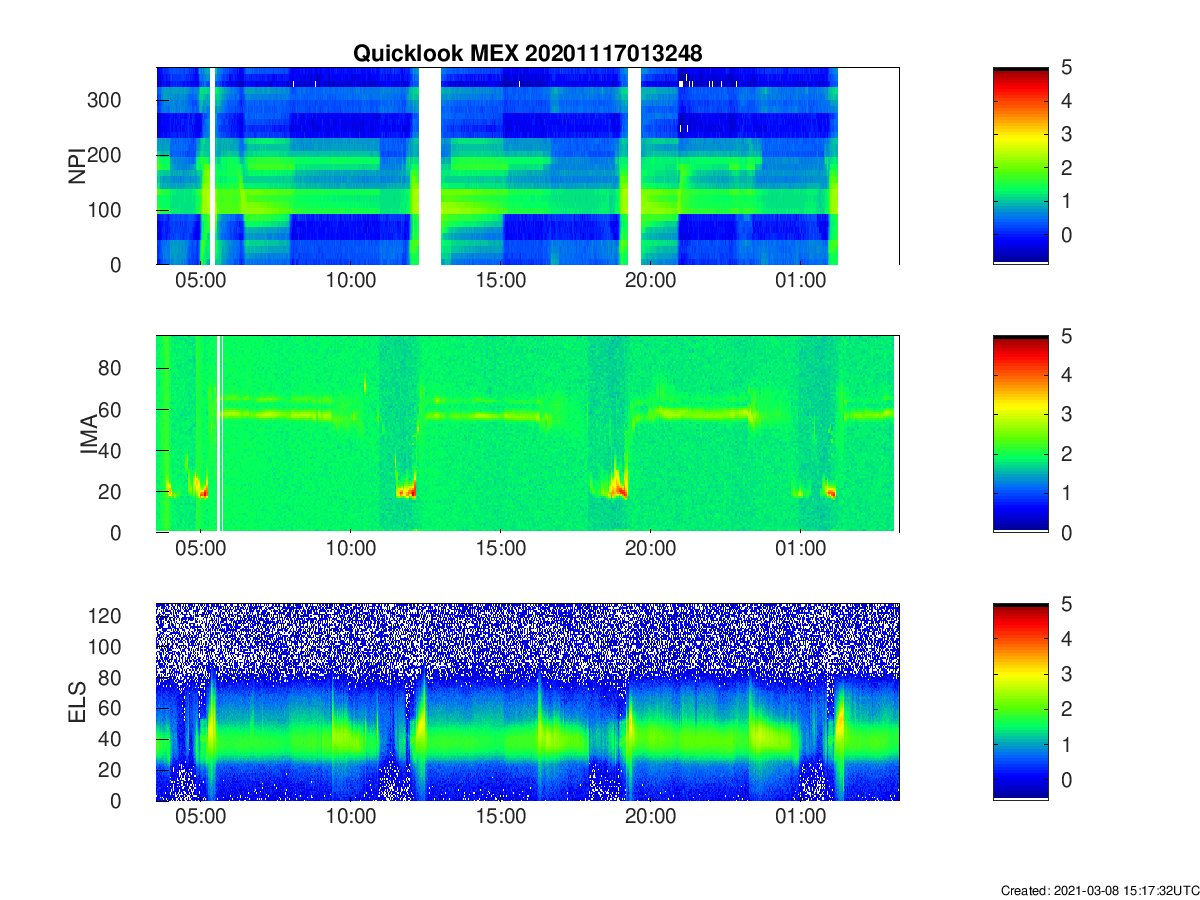Click the 01:00 tick under NPI plot
Viewport: 1200px width, 900px height.
pyautogui.click(x=801, y=281)
